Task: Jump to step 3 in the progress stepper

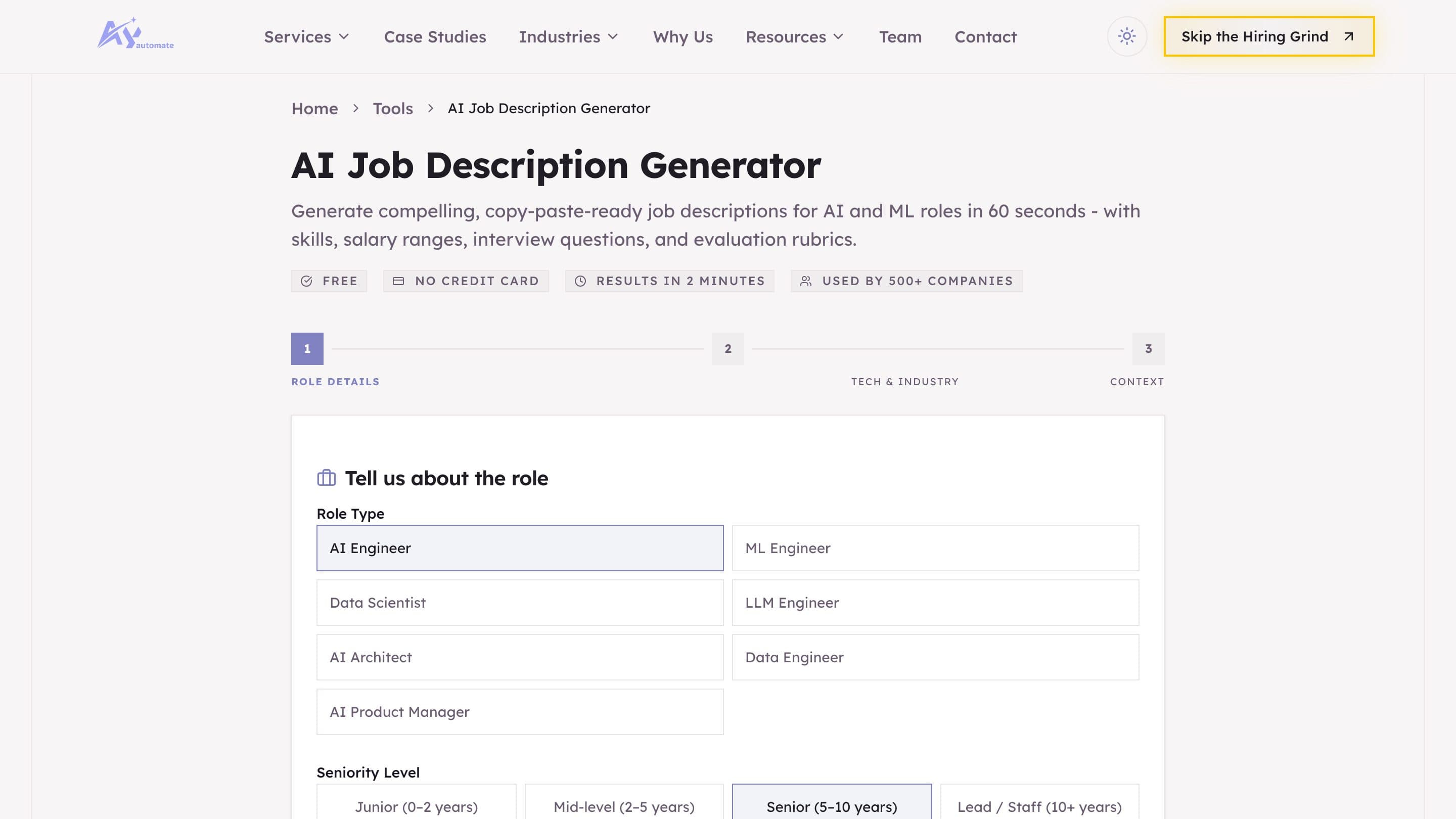Action: click(x=1148, y=349)
